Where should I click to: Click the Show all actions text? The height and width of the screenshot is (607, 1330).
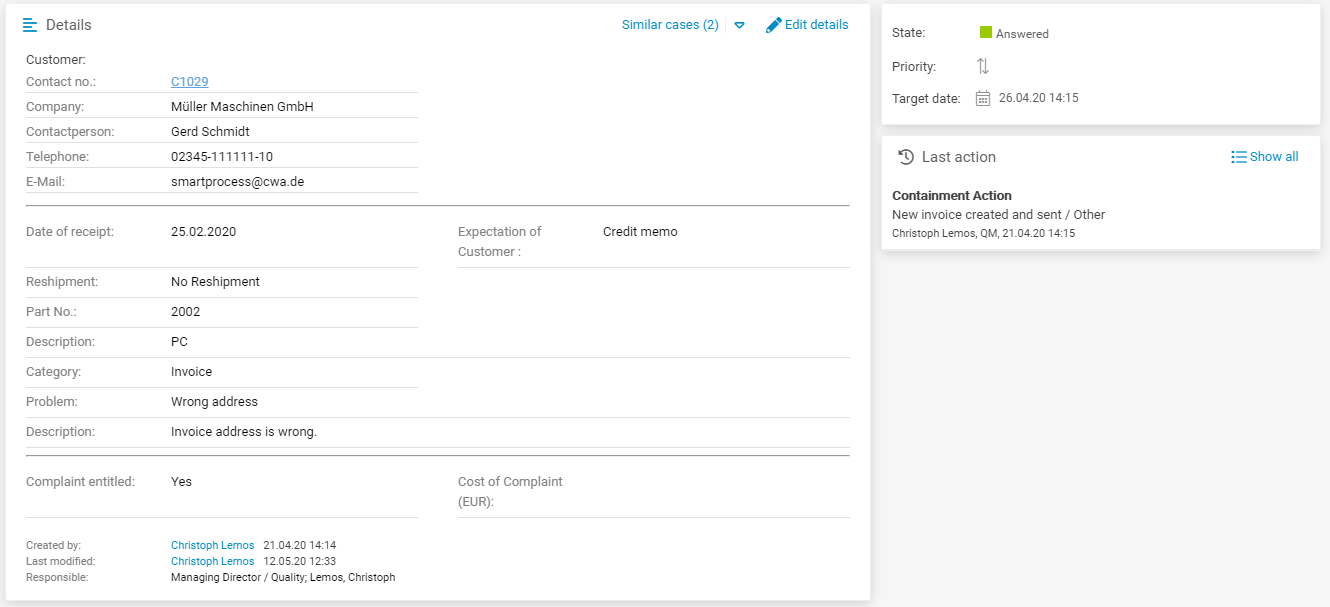1274,157
